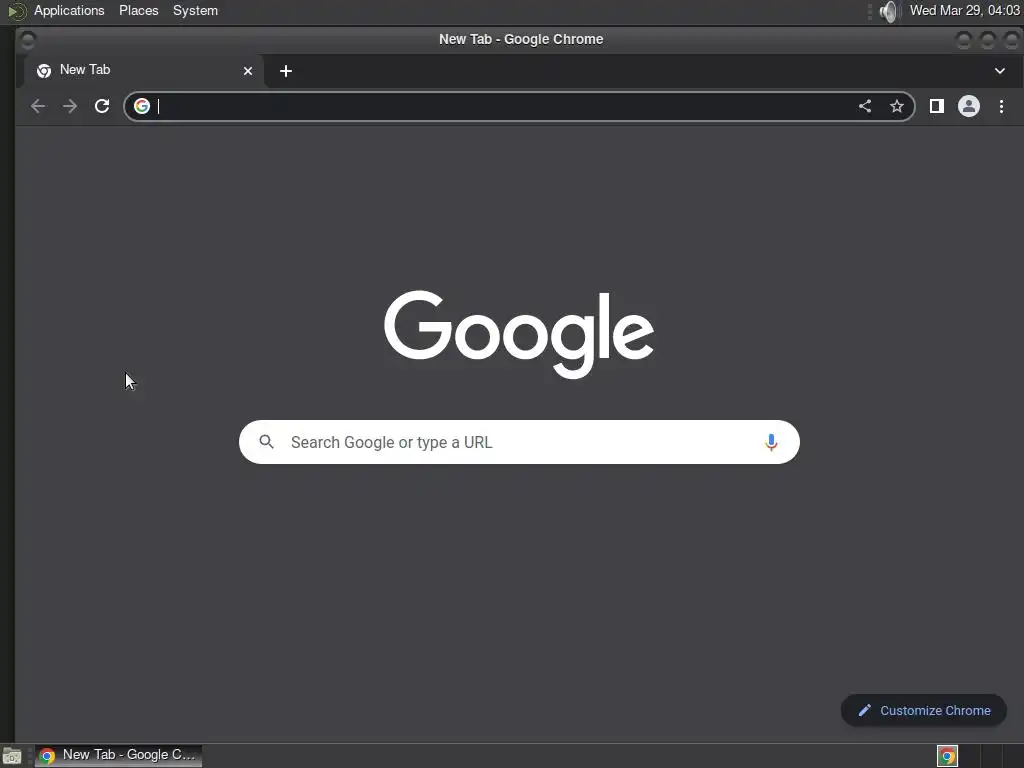Click the Google logo
This screenshot has height=768, width=1024.
point(519,333)
